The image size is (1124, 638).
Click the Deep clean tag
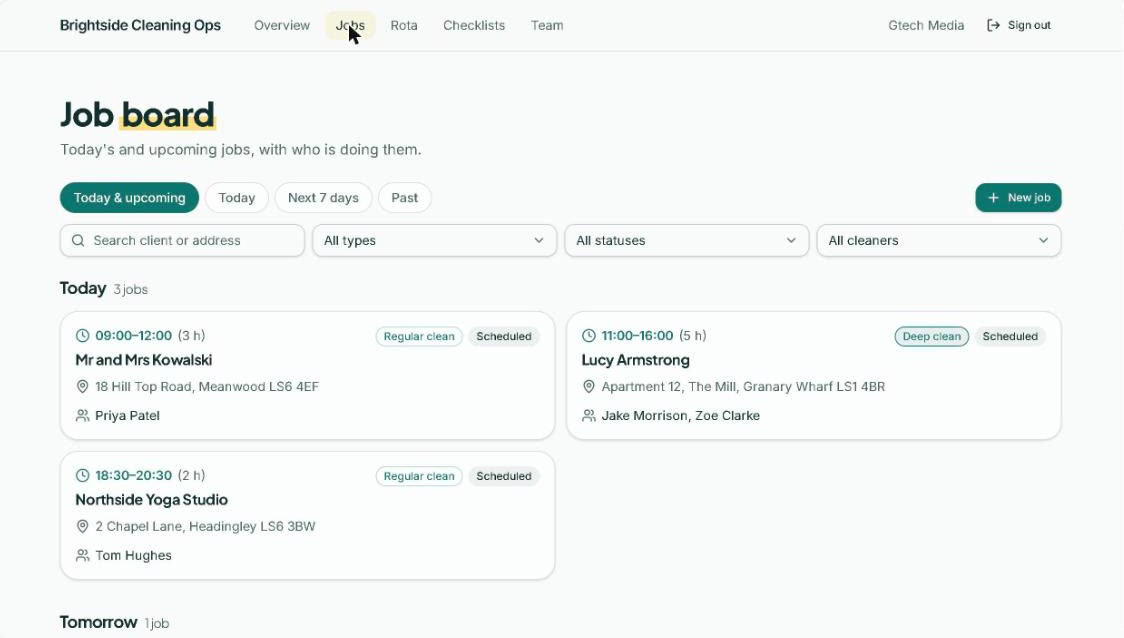click(x=931, y=336)
